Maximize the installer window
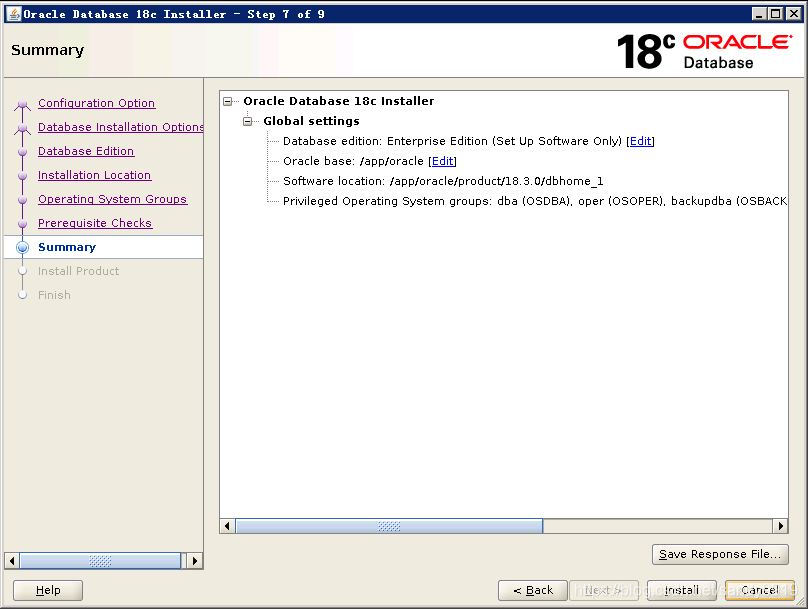 (x=776, y=14)
